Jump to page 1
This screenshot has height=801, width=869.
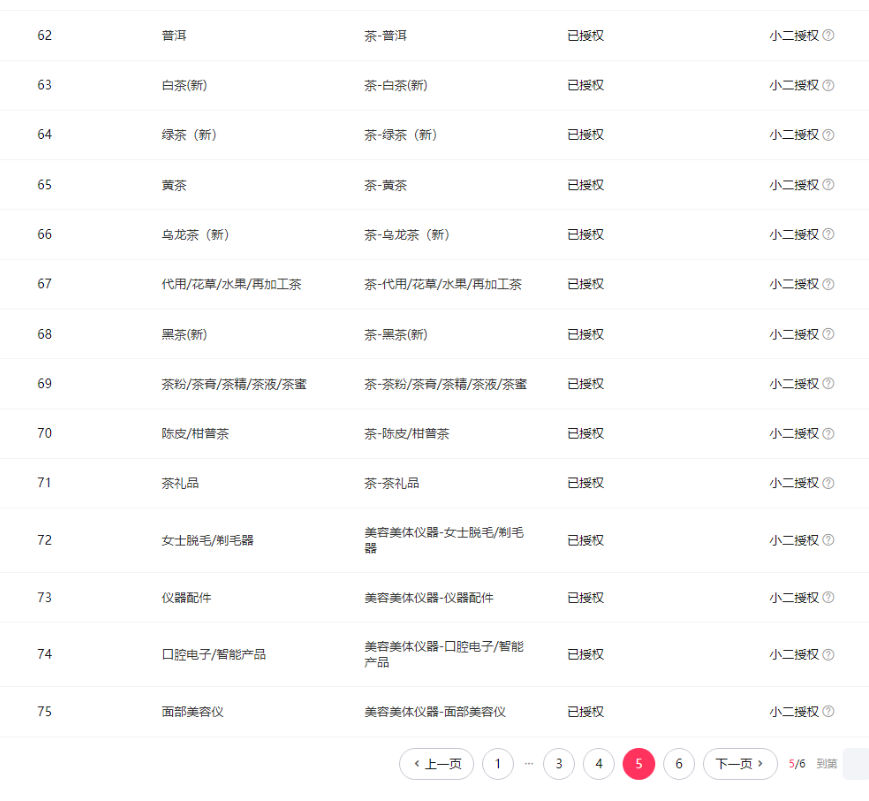(498, 764)
